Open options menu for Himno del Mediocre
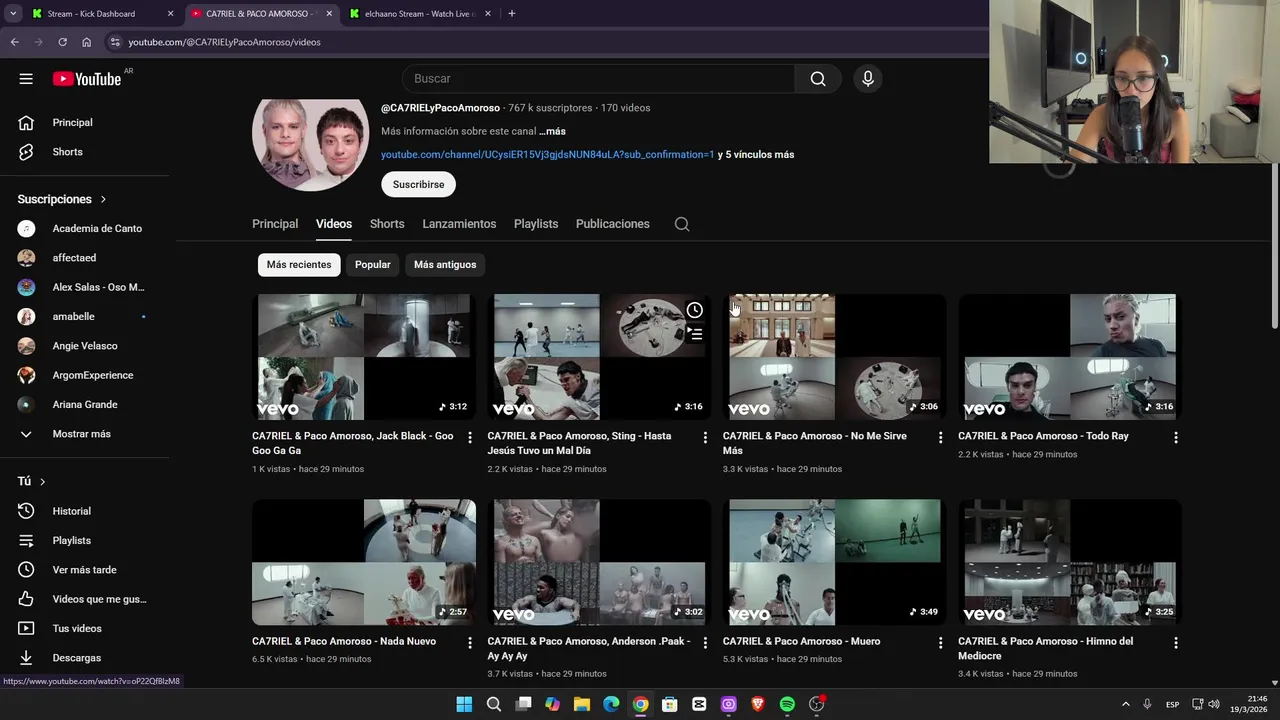 pyautogui.click(x=1176, y=643)
